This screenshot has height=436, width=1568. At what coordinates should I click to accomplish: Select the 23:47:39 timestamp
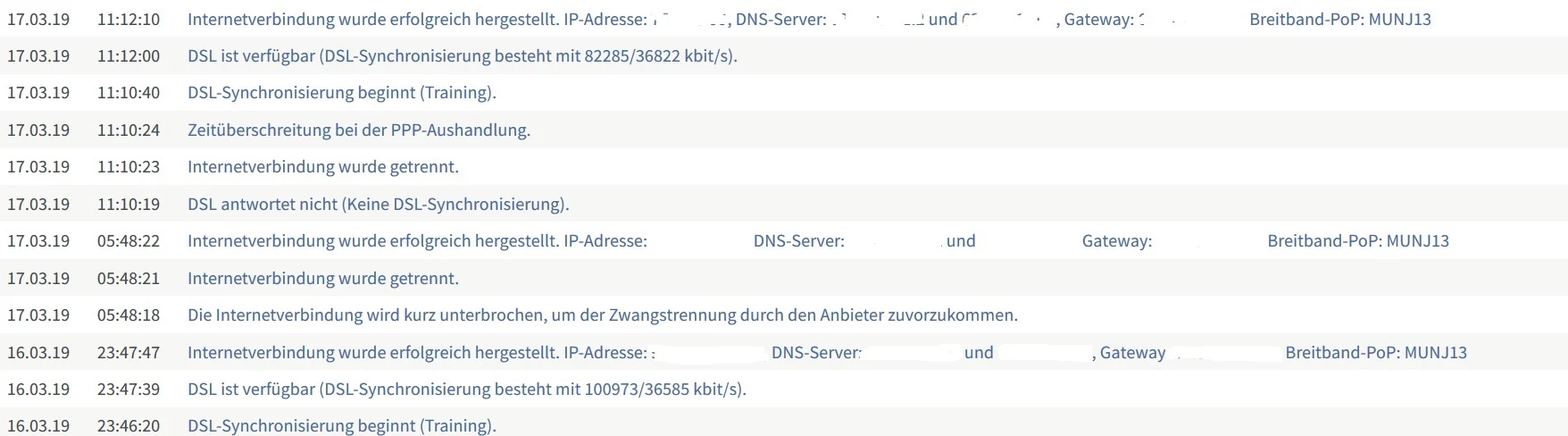pyautogui.click(x=129, y=390)
